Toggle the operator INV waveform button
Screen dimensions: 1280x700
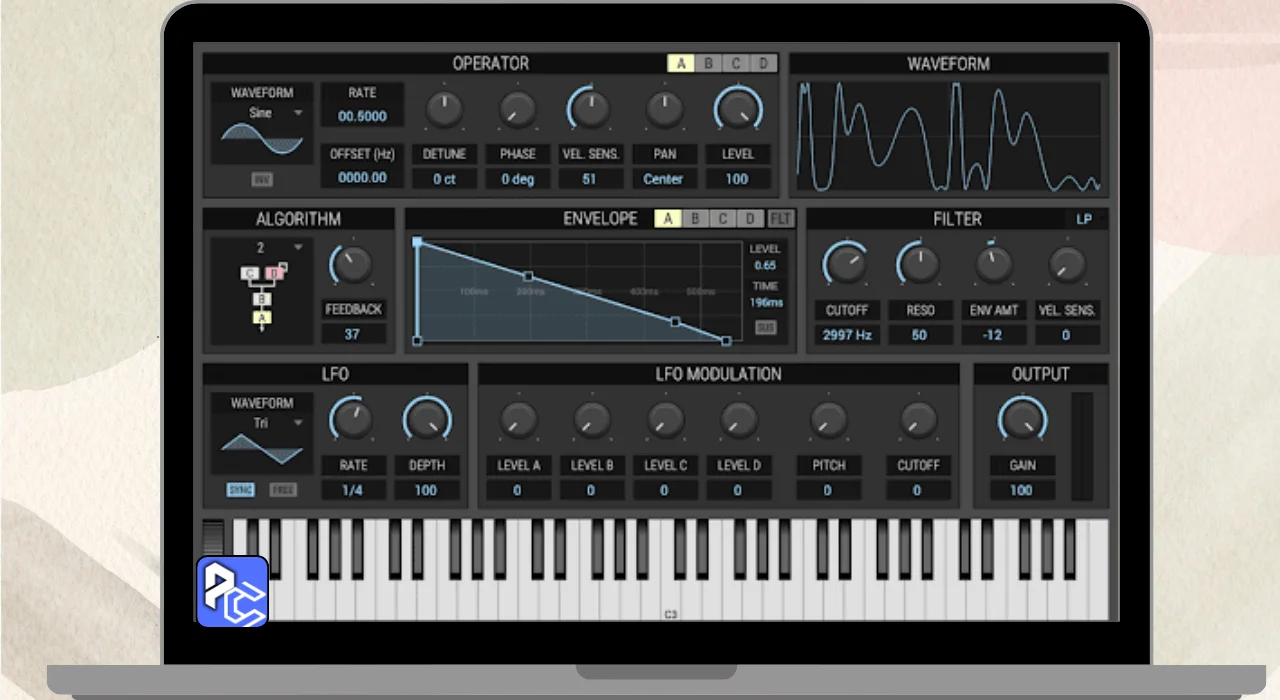(262, 180)
